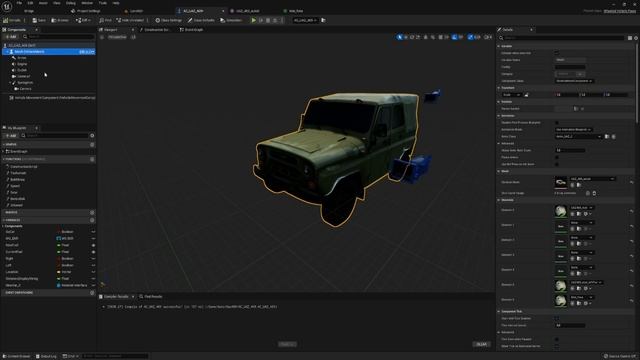
Task: Click the Compile button in the toolbar
Action: pos(12,20)
